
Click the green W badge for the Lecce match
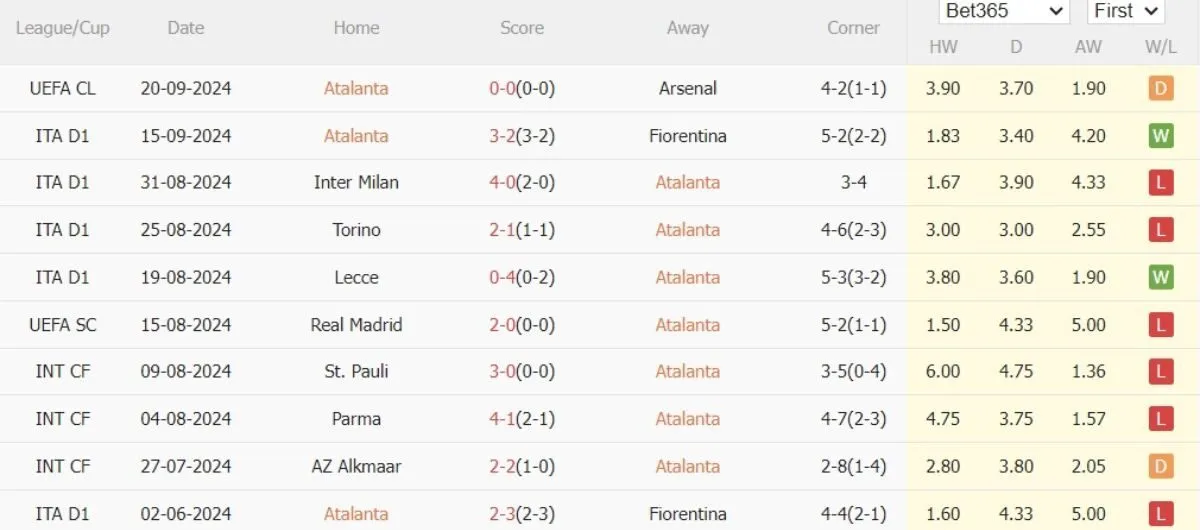pos(1160,277)
